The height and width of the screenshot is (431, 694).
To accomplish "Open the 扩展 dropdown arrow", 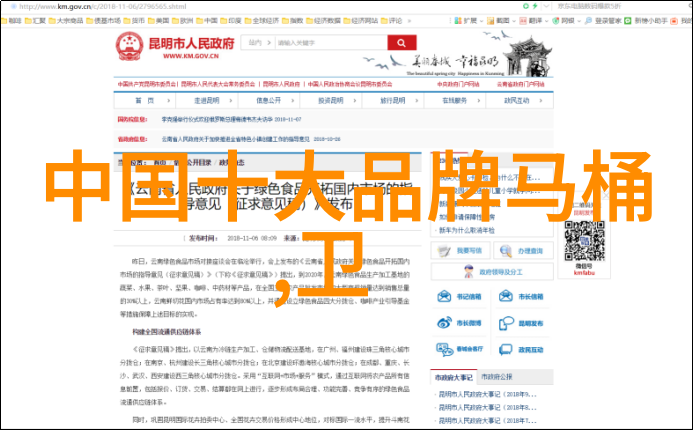I will (x=481, y=21).
